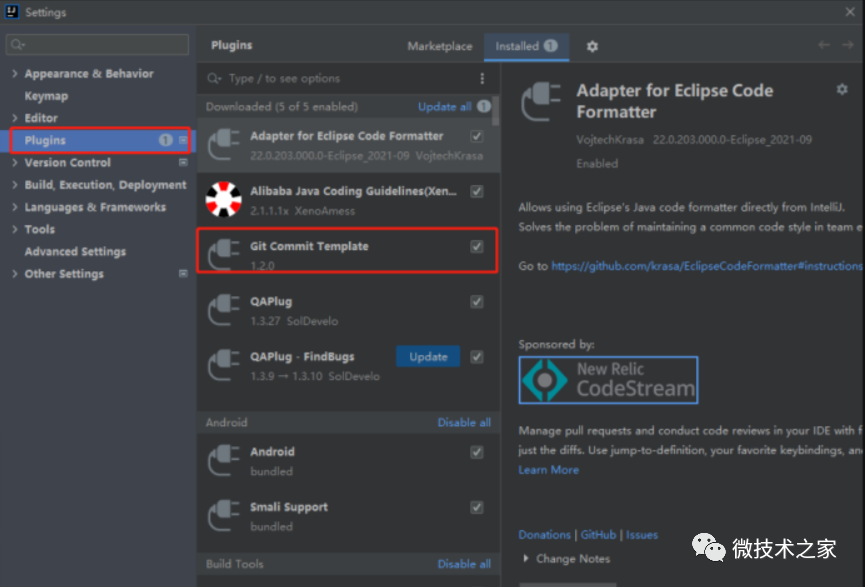Click the Update all link

pyautogui.click(x=445, y=107)
